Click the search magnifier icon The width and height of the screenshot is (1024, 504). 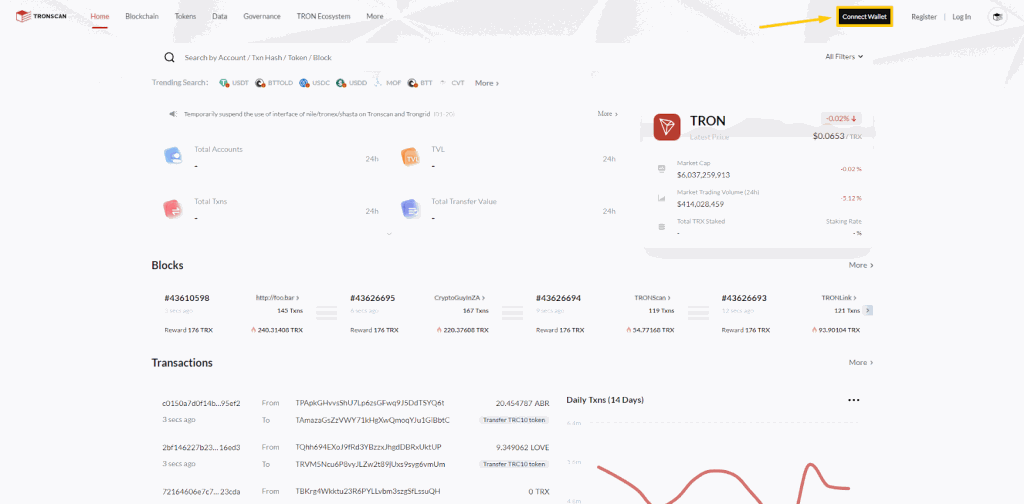[x=169, y=57]
